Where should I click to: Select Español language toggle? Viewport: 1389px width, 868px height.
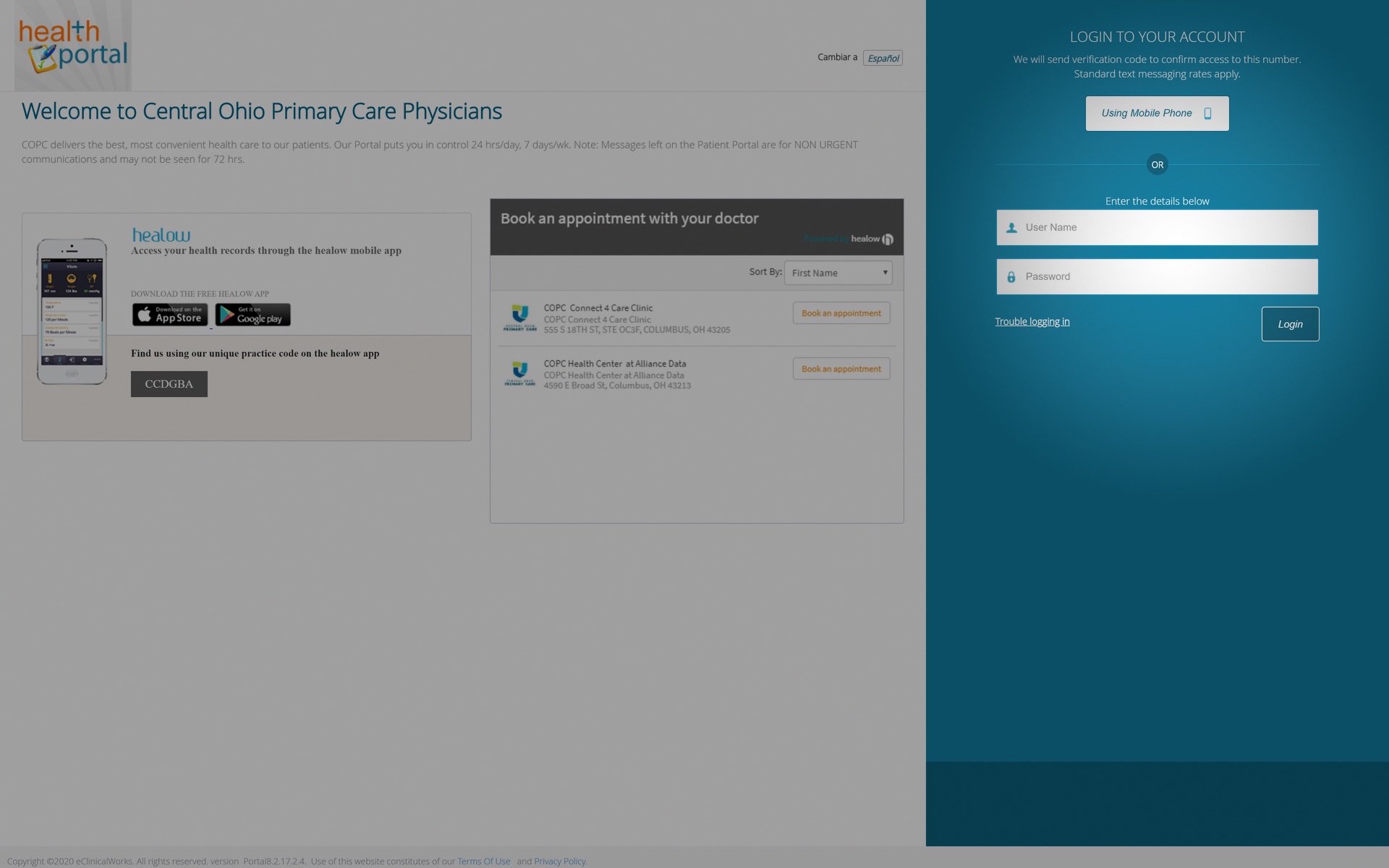(x=882, y=57)
